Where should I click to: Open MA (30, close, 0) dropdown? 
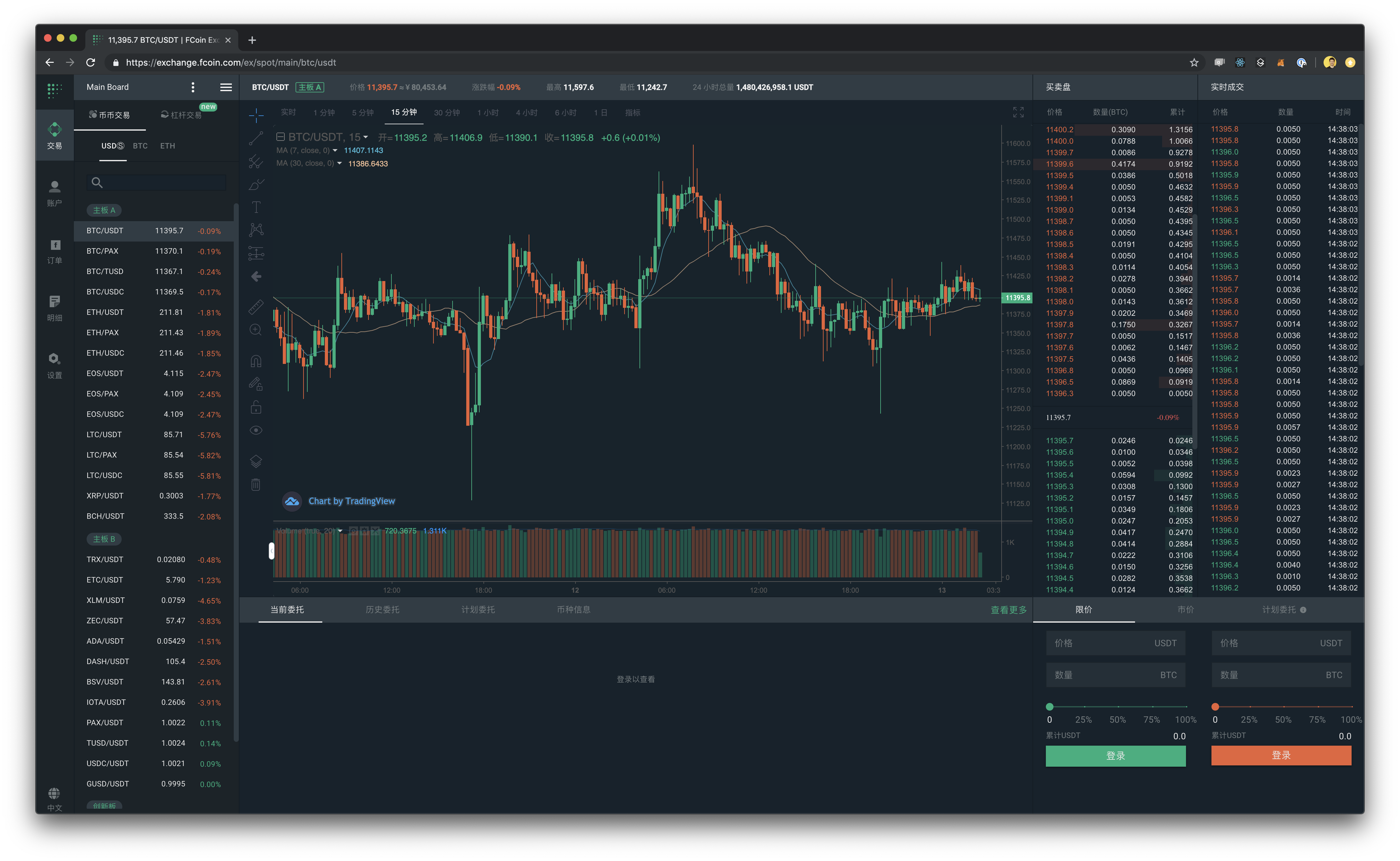[x=339, y=163]
